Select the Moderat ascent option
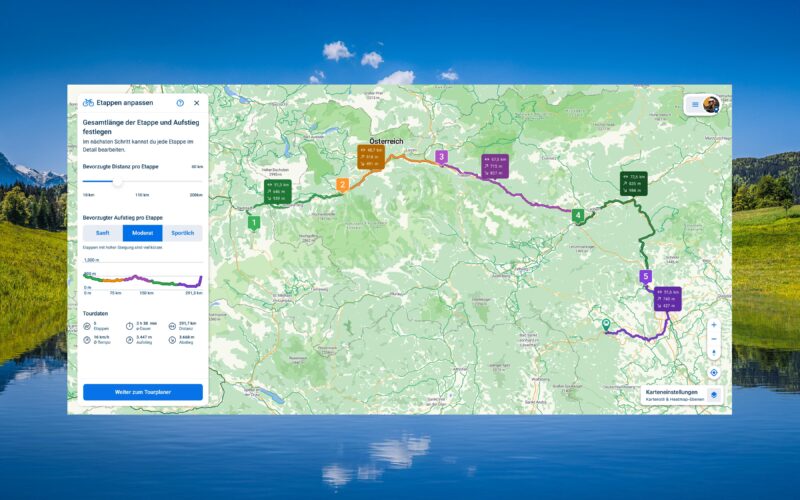This screenshot has width=800, height=500. [142, 233]
